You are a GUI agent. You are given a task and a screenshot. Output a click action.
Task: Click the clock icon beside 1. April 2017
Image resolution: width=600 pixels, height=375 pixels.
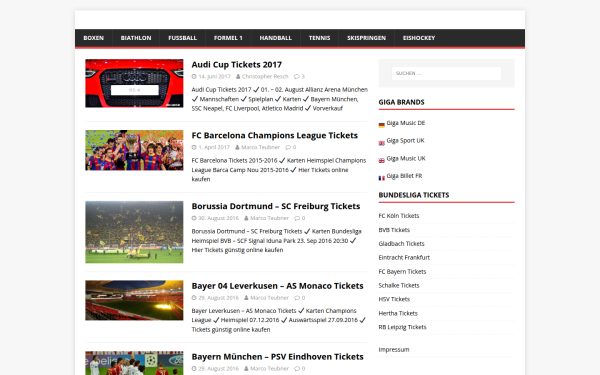(x=194, y=147)
